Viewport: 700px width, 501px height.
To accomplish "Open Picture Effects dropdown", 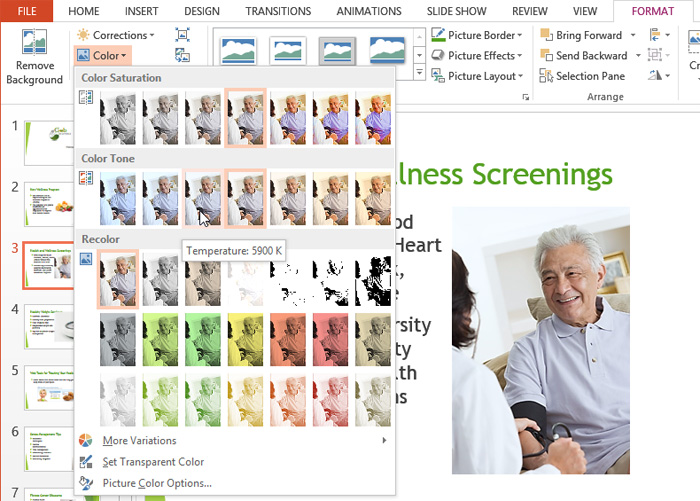I will point(477,55).
